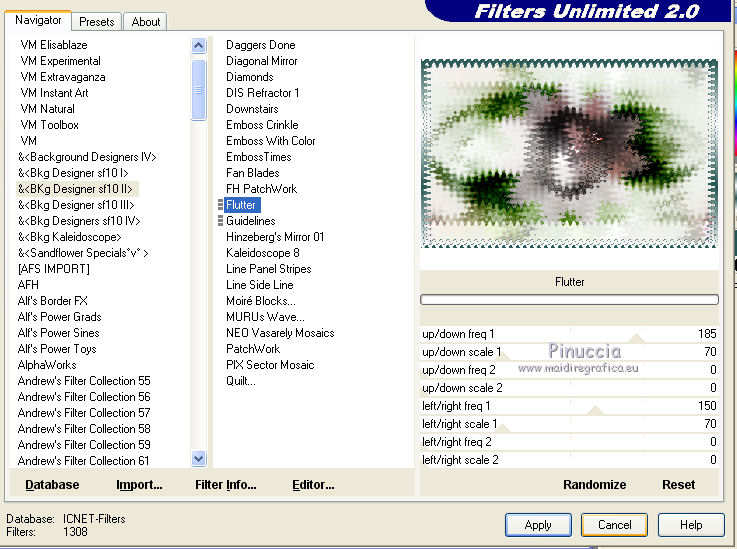Select Andrew's Filter Collection 61
The width and height of the screenshot is (737, 549).
tap(84, 461)
